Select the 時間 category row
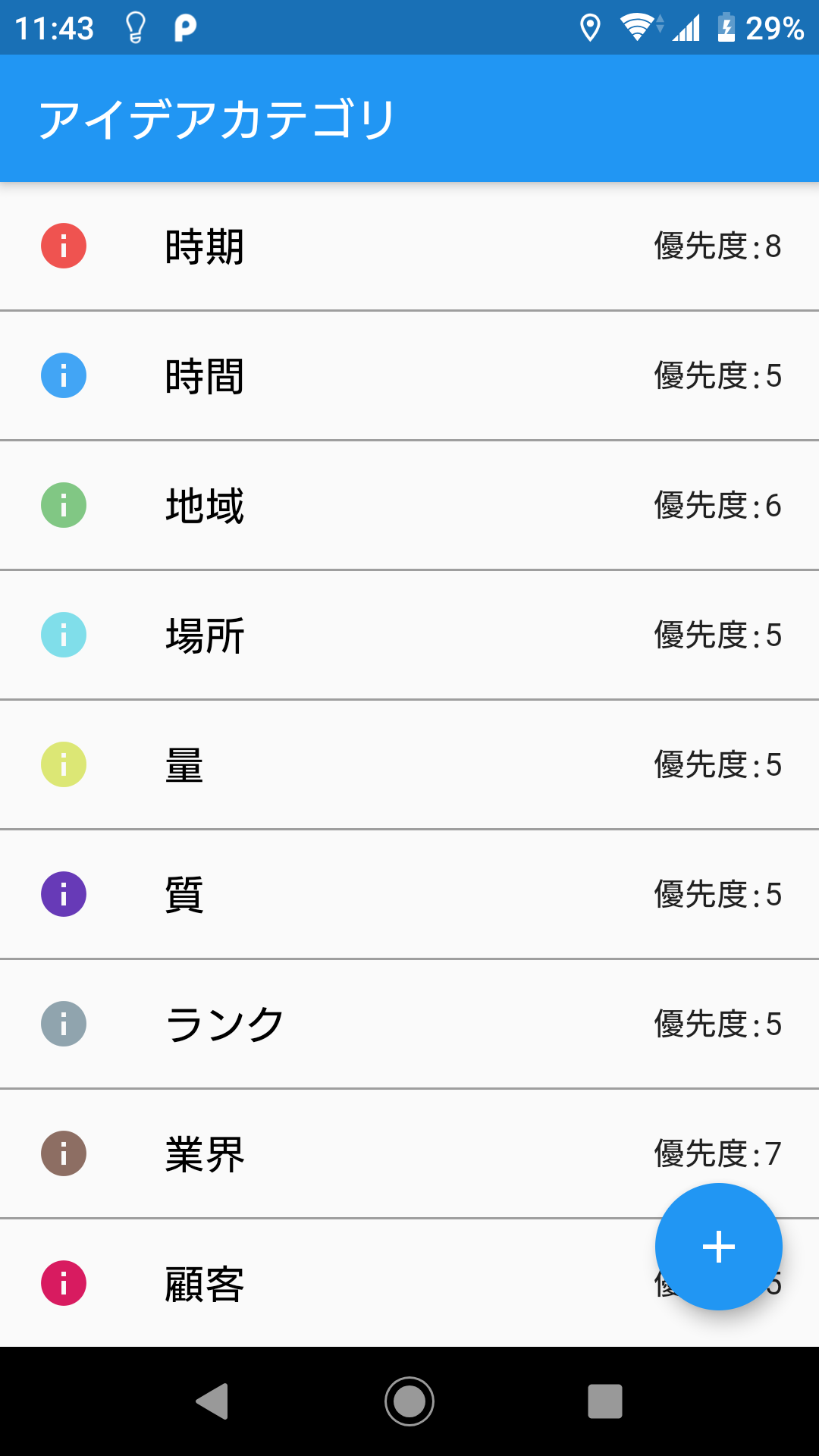This screenshot has width=819, height=1456. click(x=205, y=376)
